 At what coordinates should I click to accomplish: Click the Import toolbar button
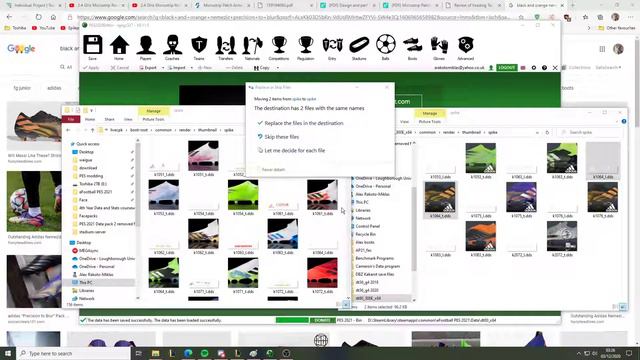[x=176, y=68]
